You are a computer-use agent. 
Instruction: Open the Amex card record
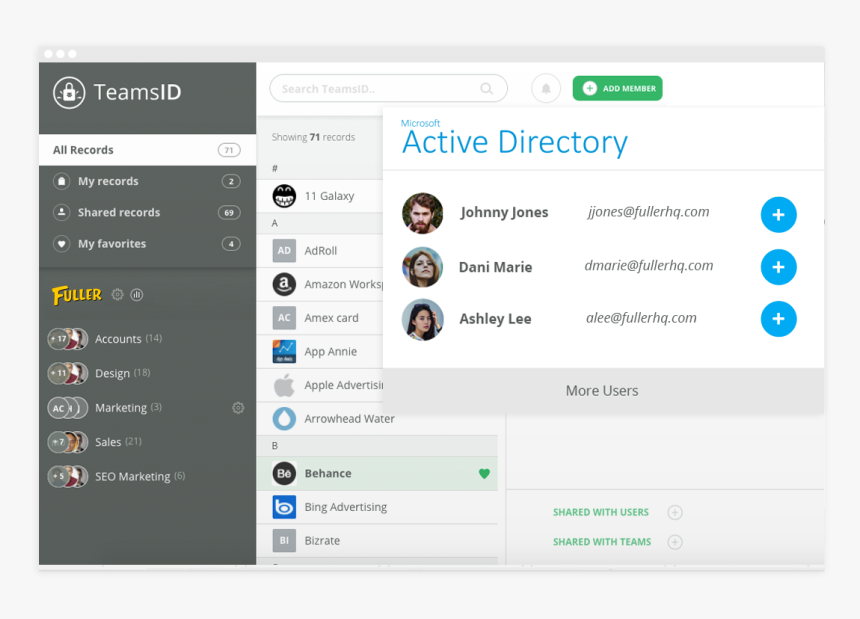pos(320,317)
